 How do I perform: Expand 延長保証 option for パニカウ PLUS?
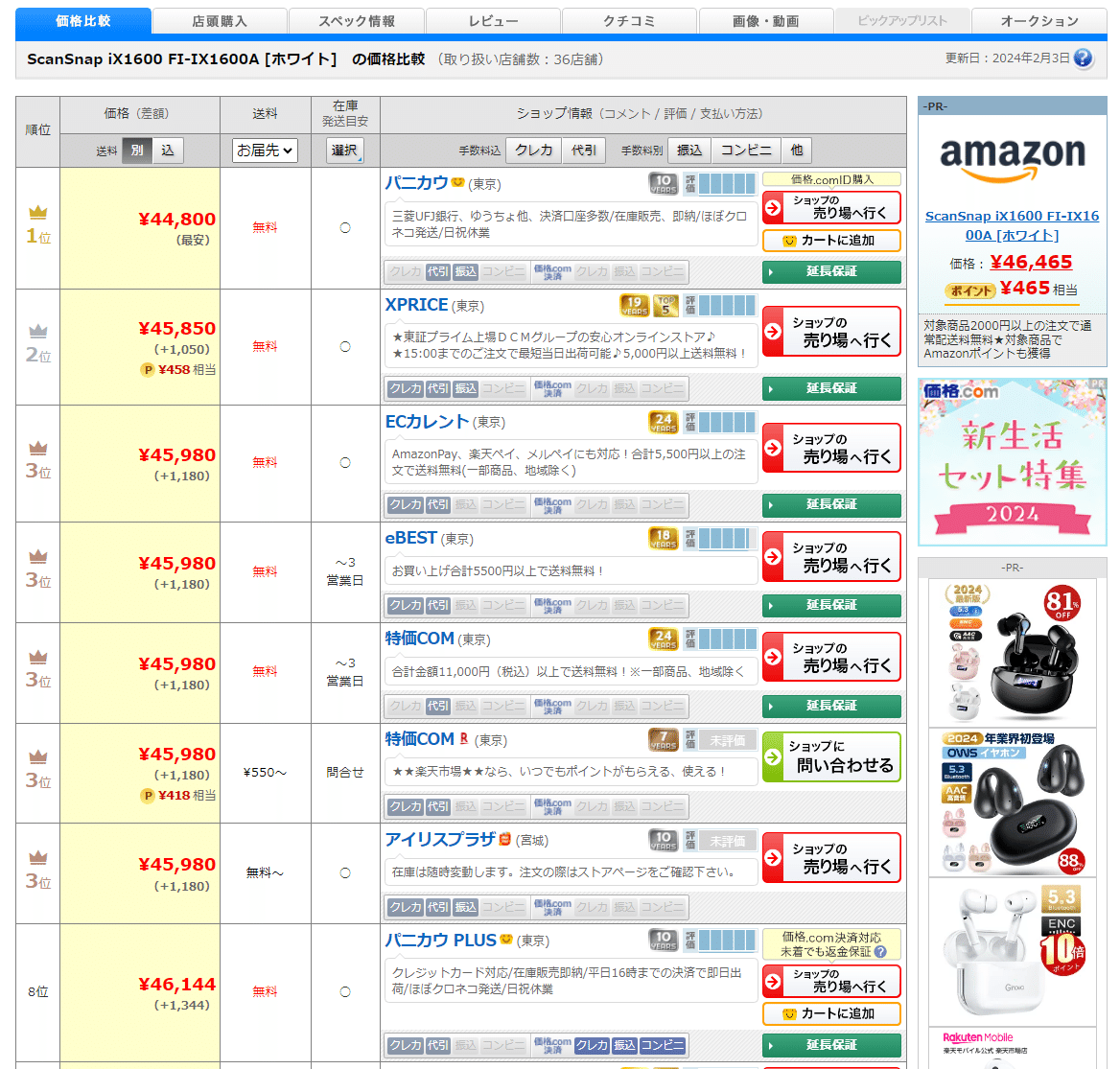[831, 1045]
